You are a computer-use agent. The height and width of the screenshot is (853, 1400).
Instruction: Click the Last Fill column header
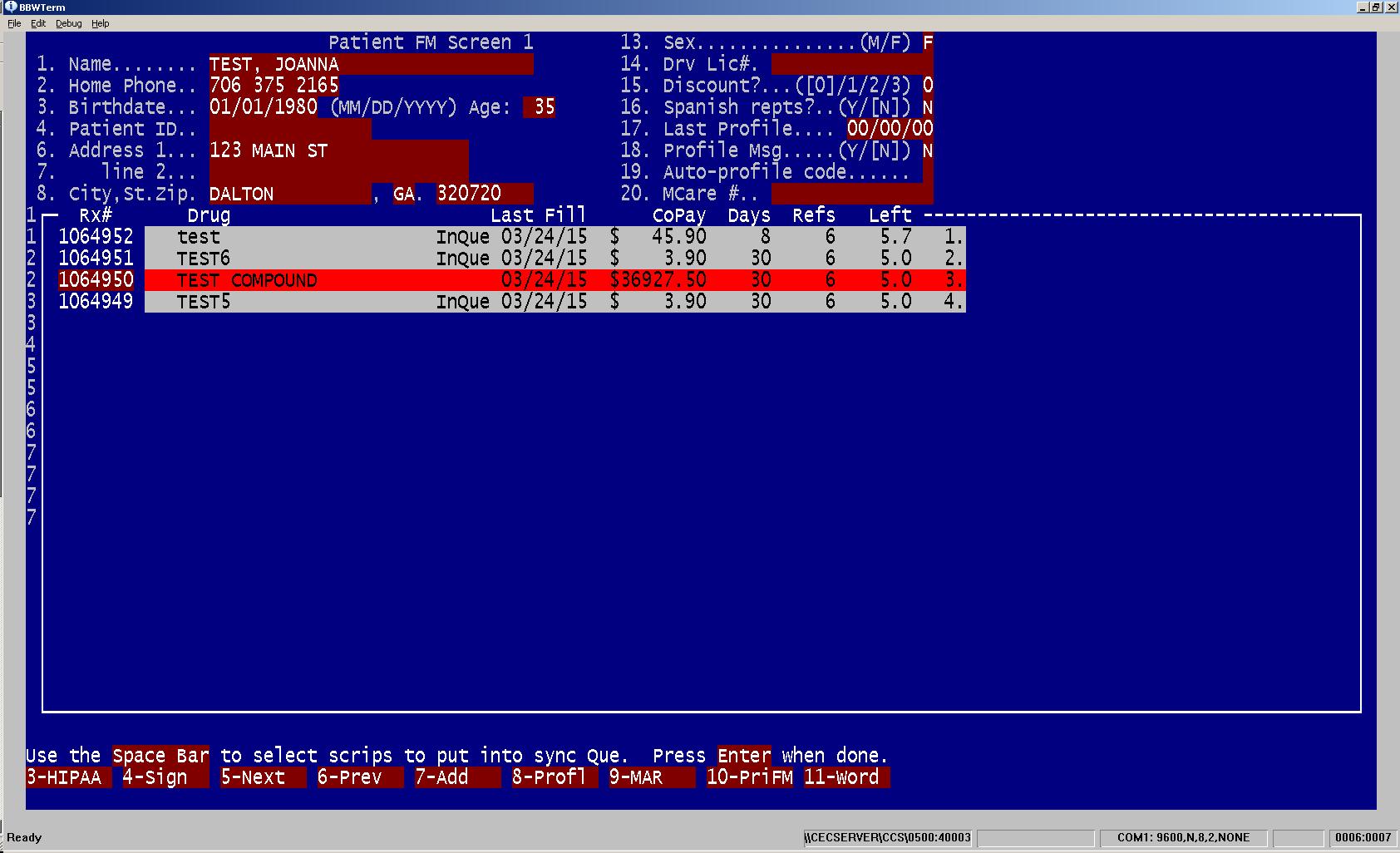pyautogui.click(x=539, y=215)
